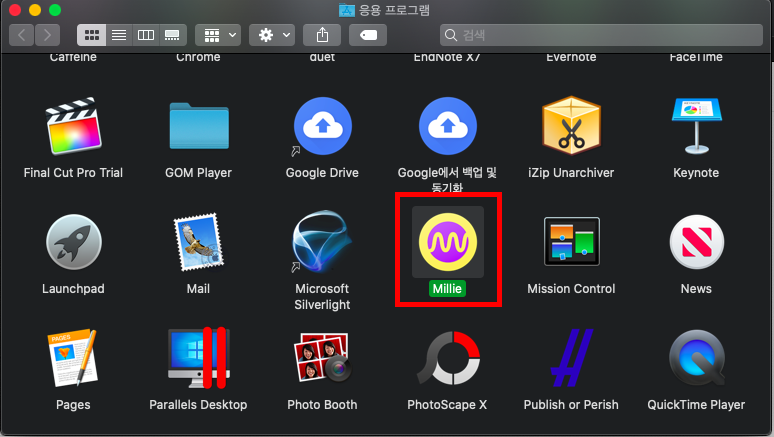Switch to icon view

point(91,35)
